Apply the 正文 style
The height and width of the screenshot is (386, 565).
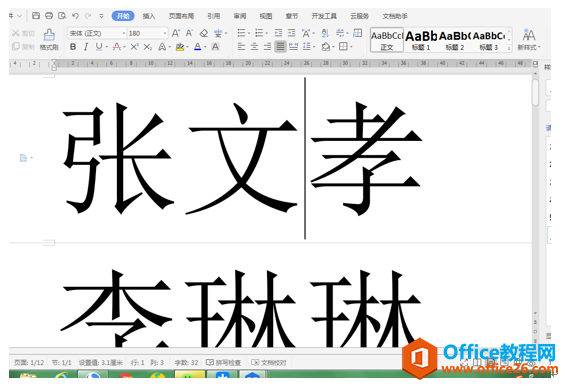coord(387,40)
